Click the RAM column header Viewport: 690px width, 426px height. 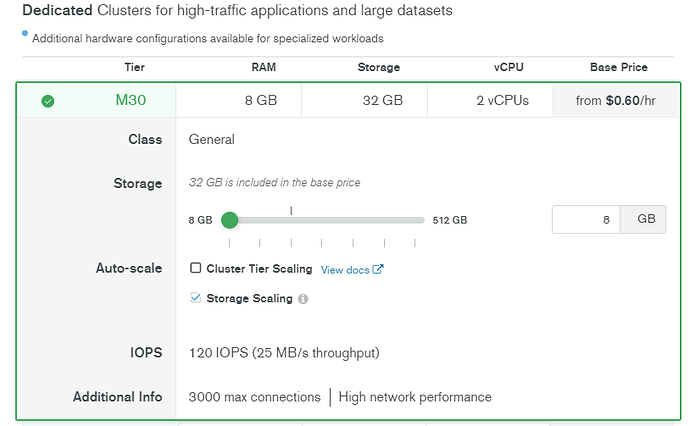(x=264, y=68)
